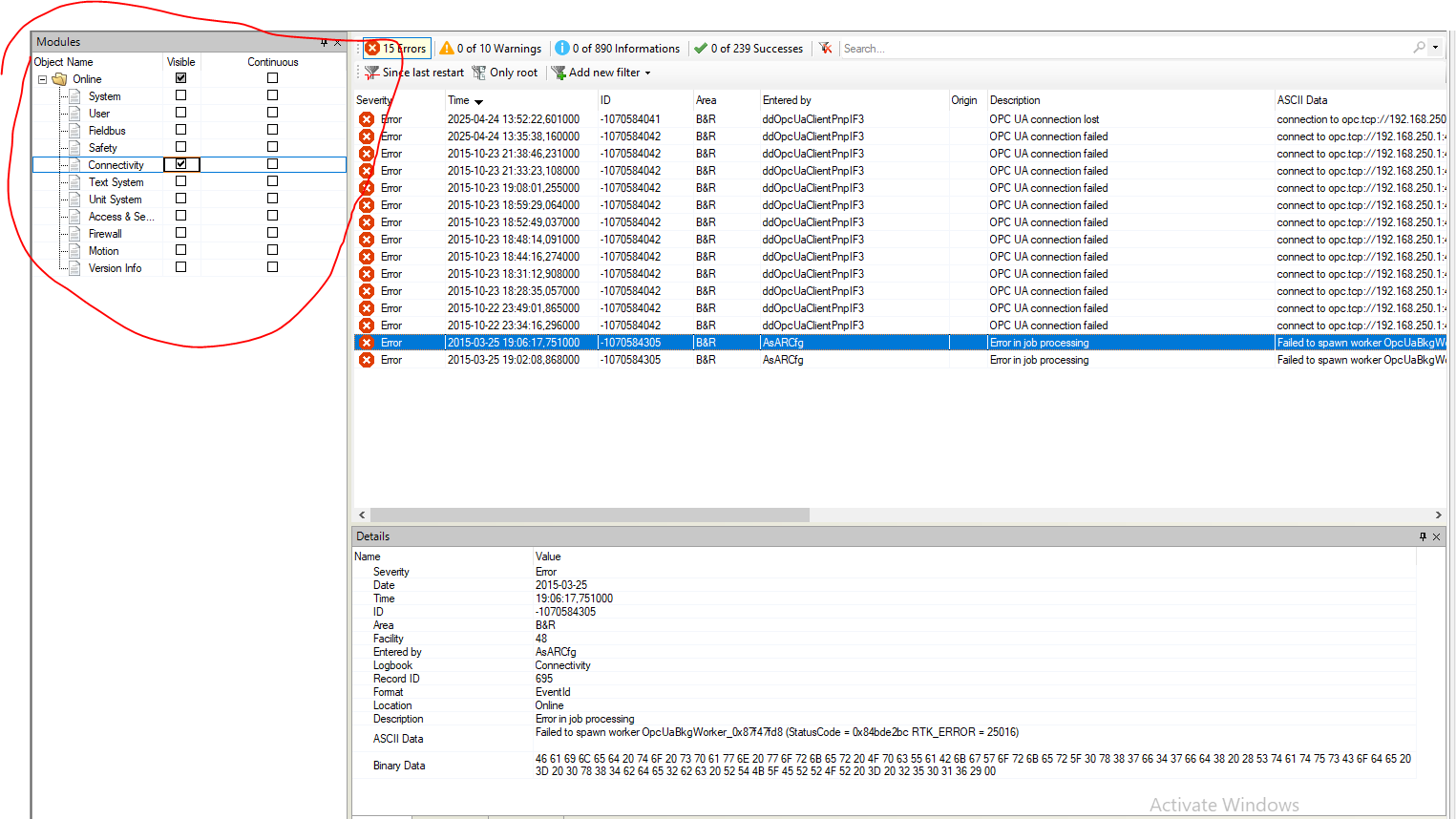Screen dimensions: 1456x819
Task: Toggle the 0 of 10 Warnings filter
Action: pyautogui.click(x=490, y=48)
